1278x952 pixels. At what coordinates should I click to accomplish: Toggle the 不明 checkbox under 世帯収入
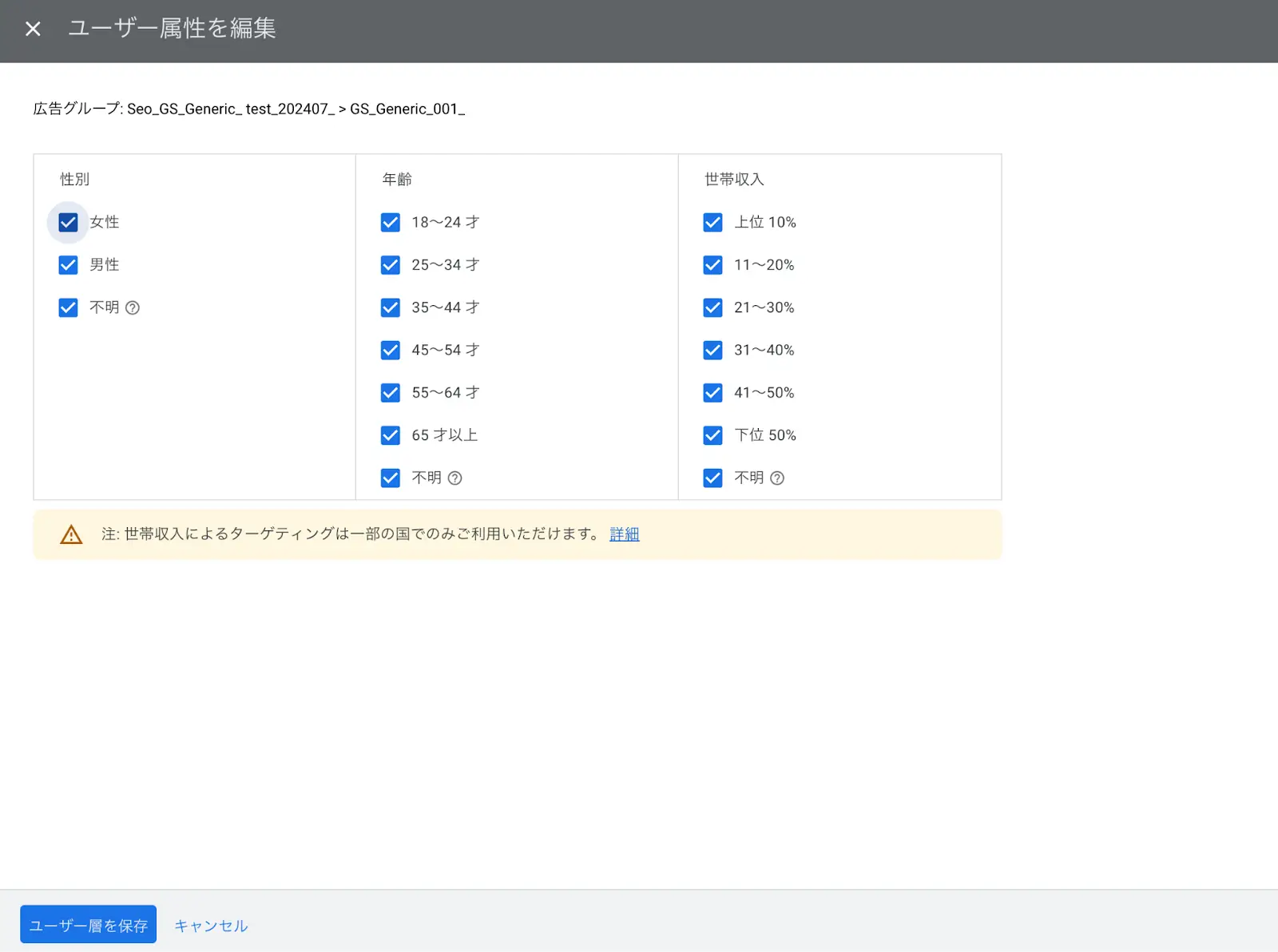coord(712,478)
